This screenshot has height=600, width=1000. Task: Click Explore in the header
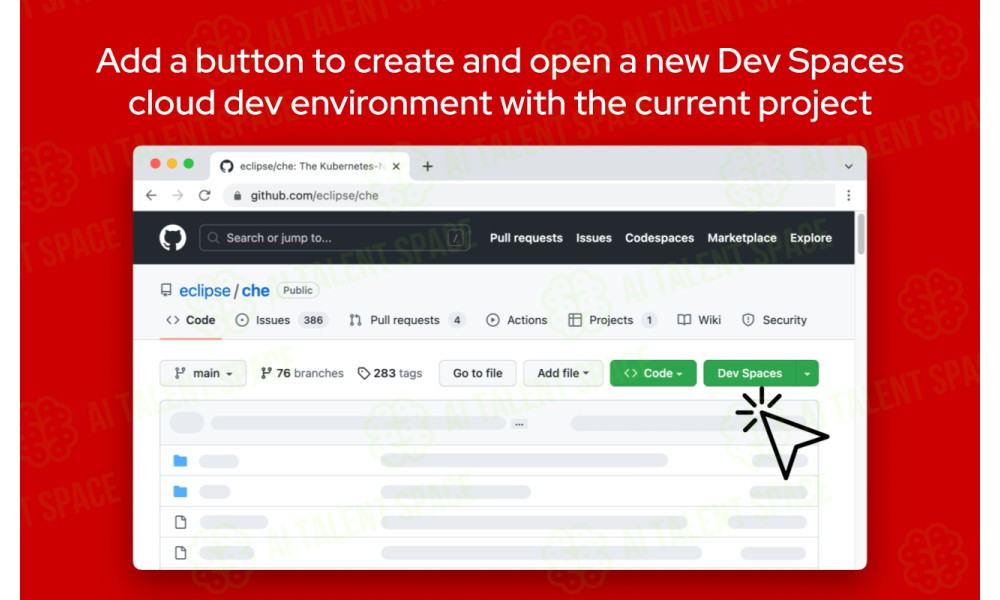coord(811,238)
